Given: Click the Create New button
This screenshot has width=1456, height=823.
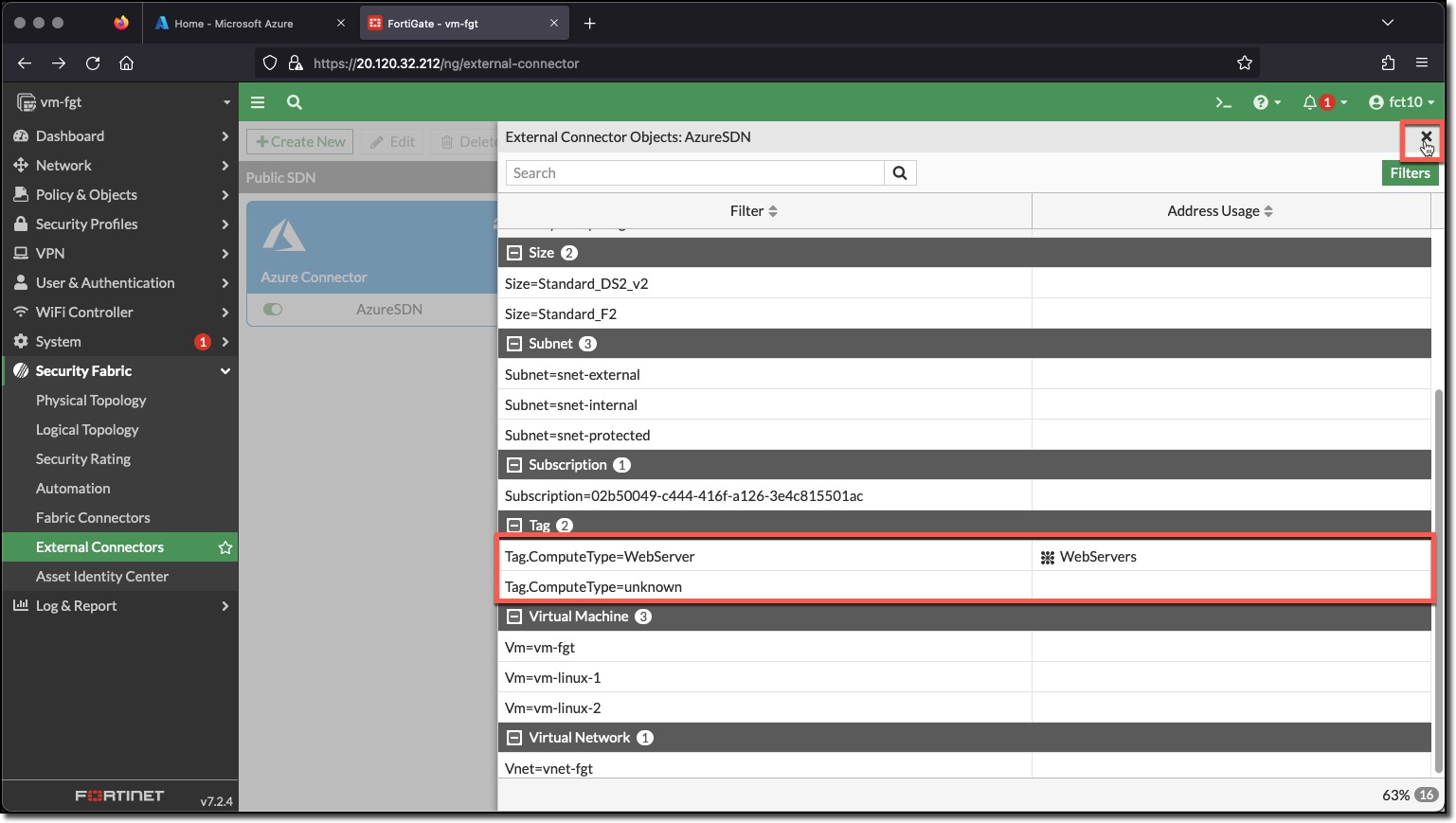Looking at the screenshot, I should [300, 142].
